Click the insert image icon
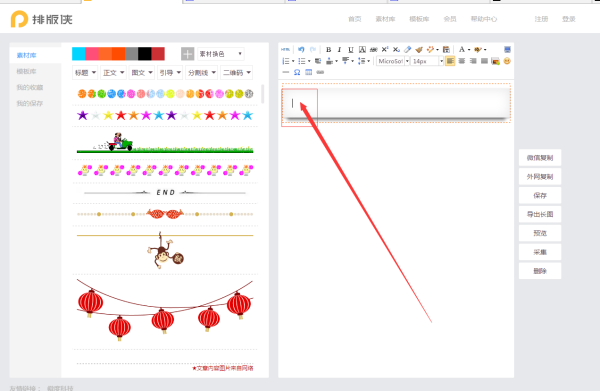This screenshot has width=600, height=391. click(496, 61)
